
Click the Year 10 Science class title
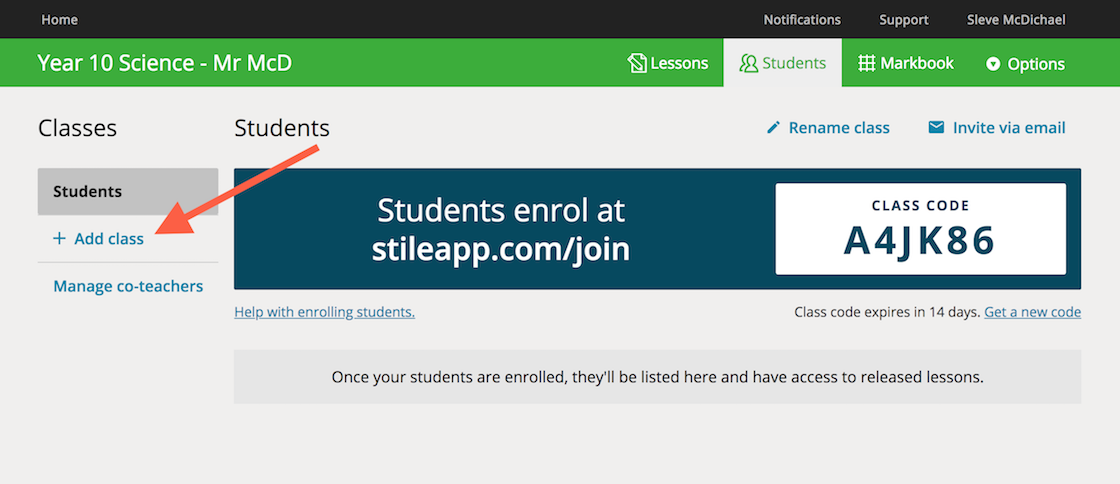tap(165, 64)
